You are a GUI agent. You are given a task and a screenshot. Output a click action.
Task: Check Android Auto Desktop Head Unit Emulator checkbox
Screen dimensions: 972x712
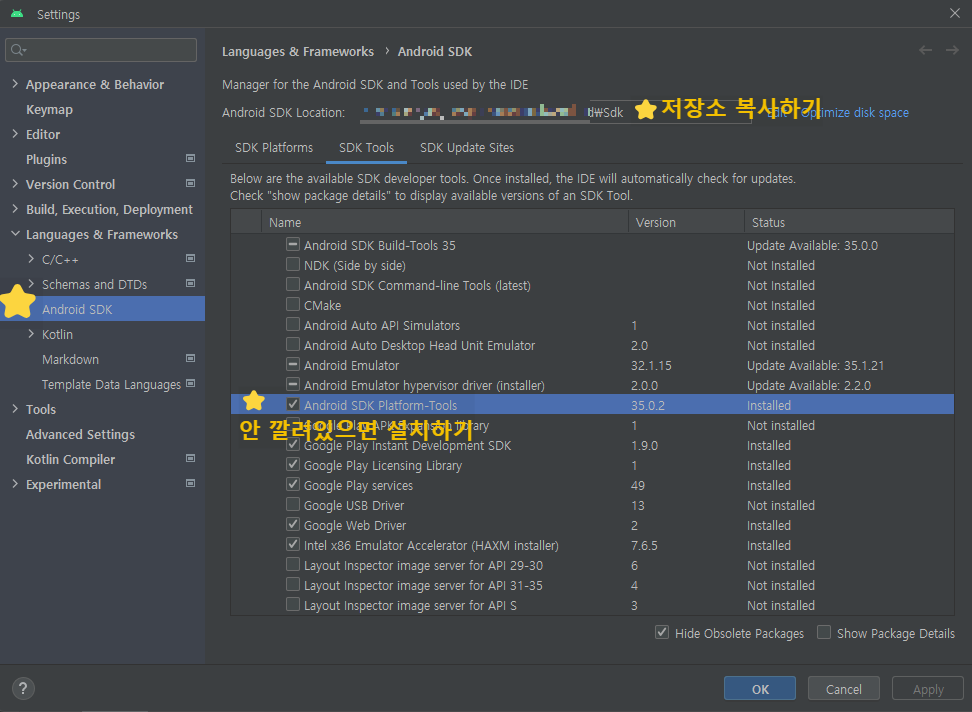293,344
